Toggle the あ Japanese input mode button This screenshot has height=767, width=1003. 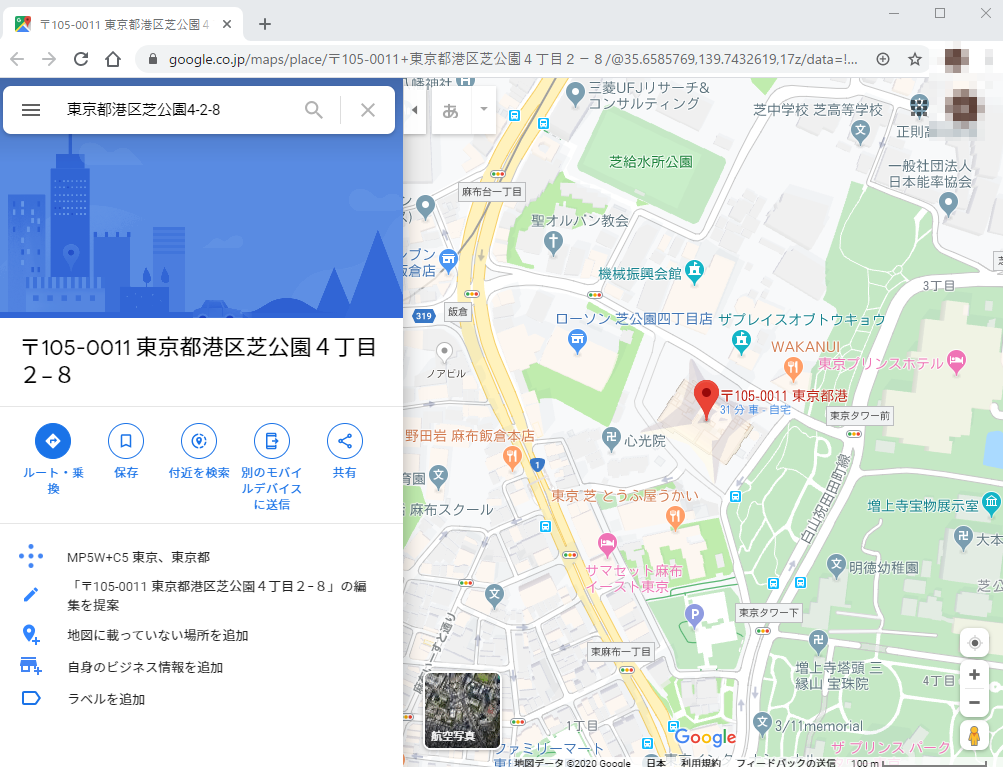pyautogui.click(x=449, y=110)
